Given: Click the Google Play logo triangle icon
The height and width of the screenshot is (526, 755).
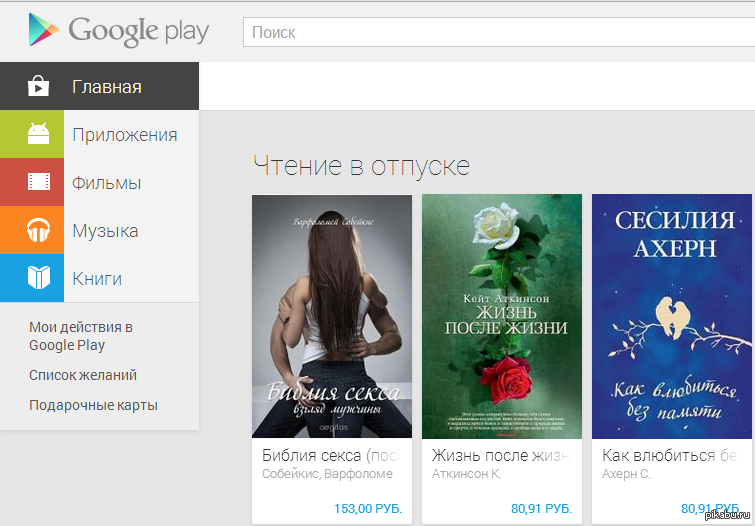Looking at the screenshot, I should click(x=43, y=31).
